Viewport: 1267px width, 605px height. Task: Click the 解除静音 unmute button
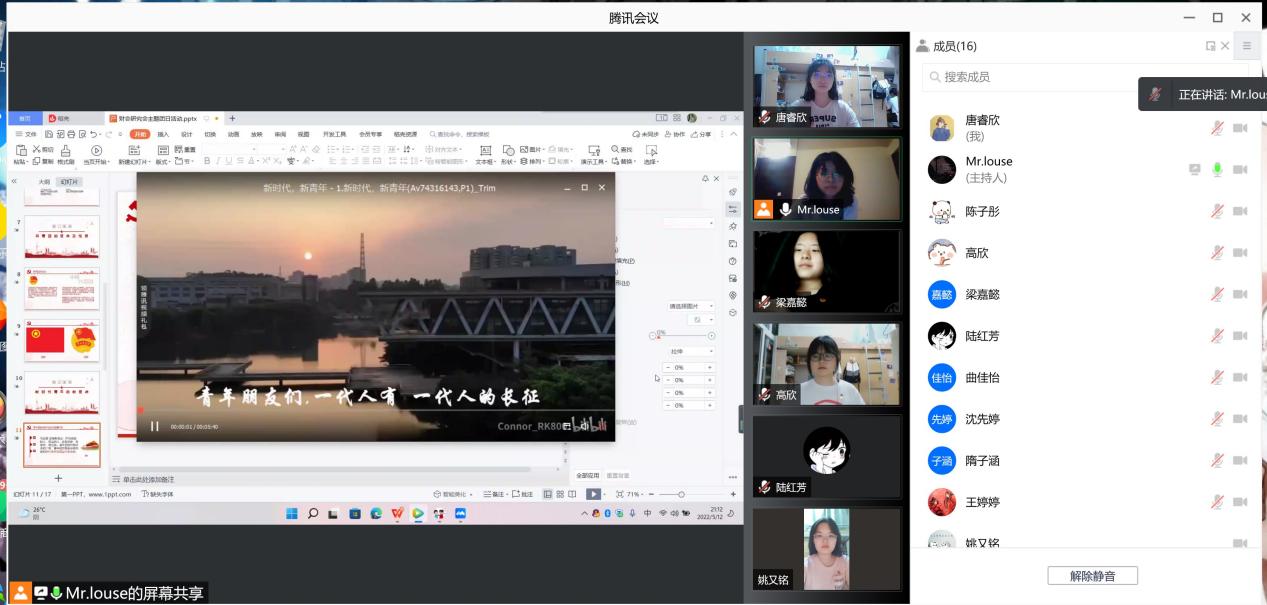(x=1092, y=576)
